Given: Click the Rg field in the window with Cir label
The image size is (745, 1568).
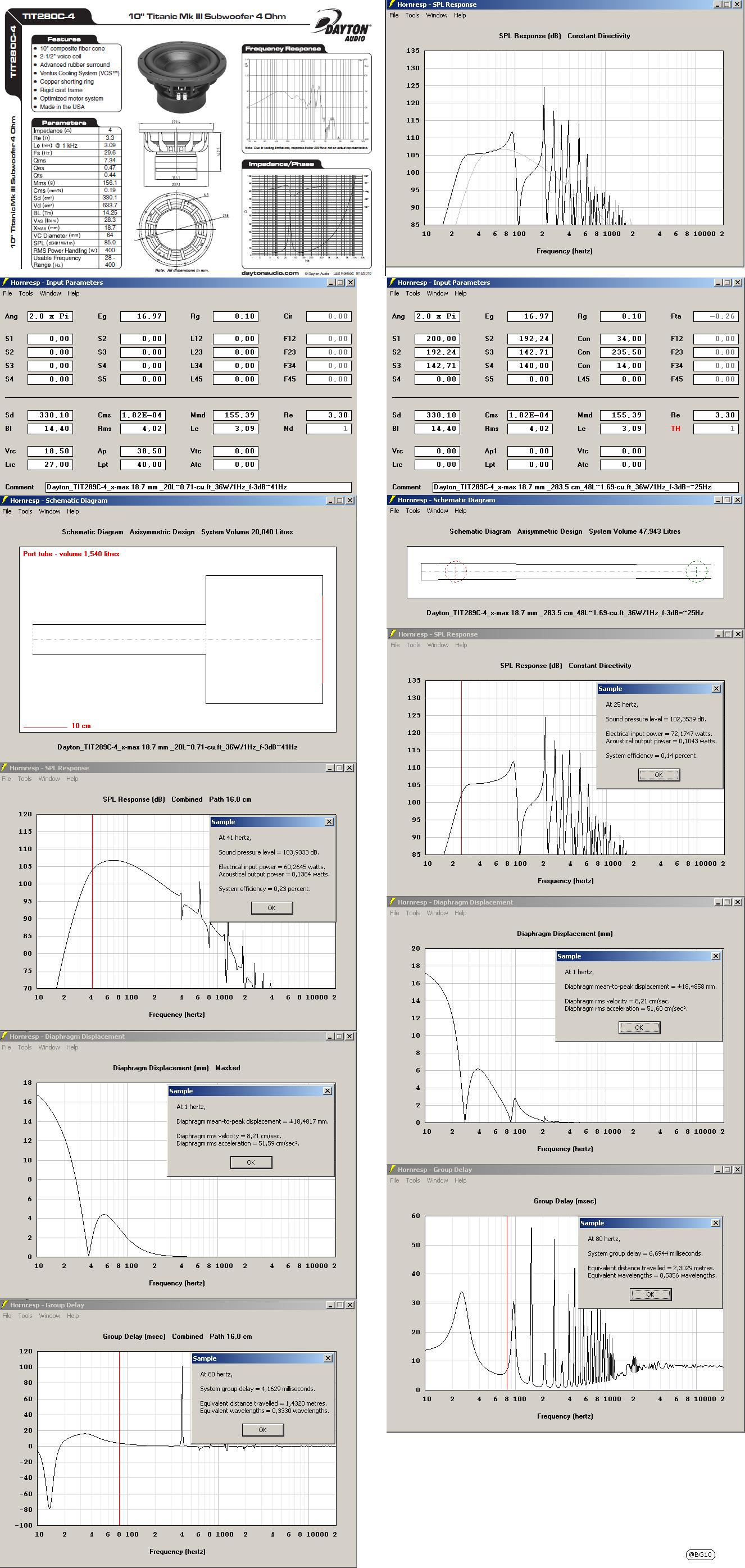Looking at the screenshot, I should pos(235,316).
